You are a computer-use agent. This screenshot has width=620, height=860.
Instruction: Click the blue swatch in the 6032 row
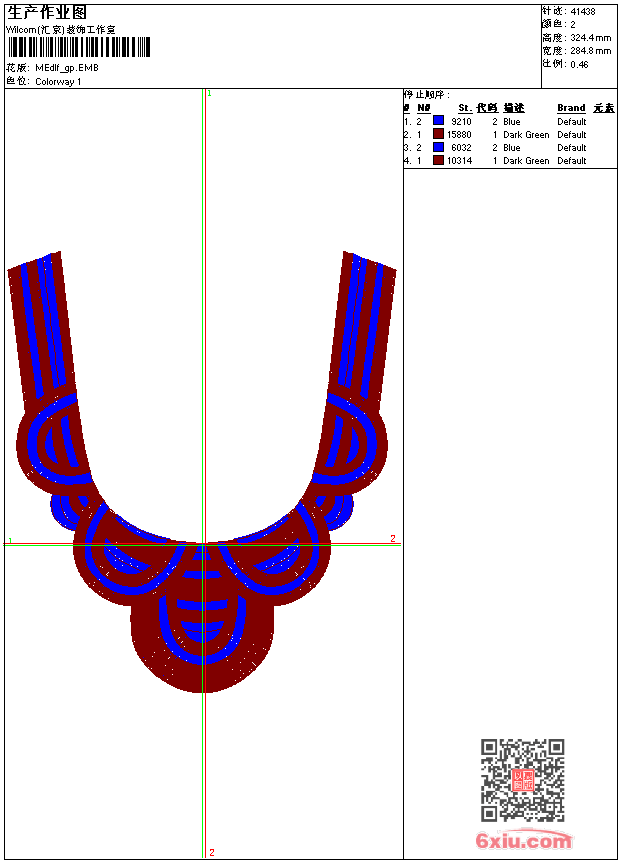pyautogui.click(x=438, y=147)
